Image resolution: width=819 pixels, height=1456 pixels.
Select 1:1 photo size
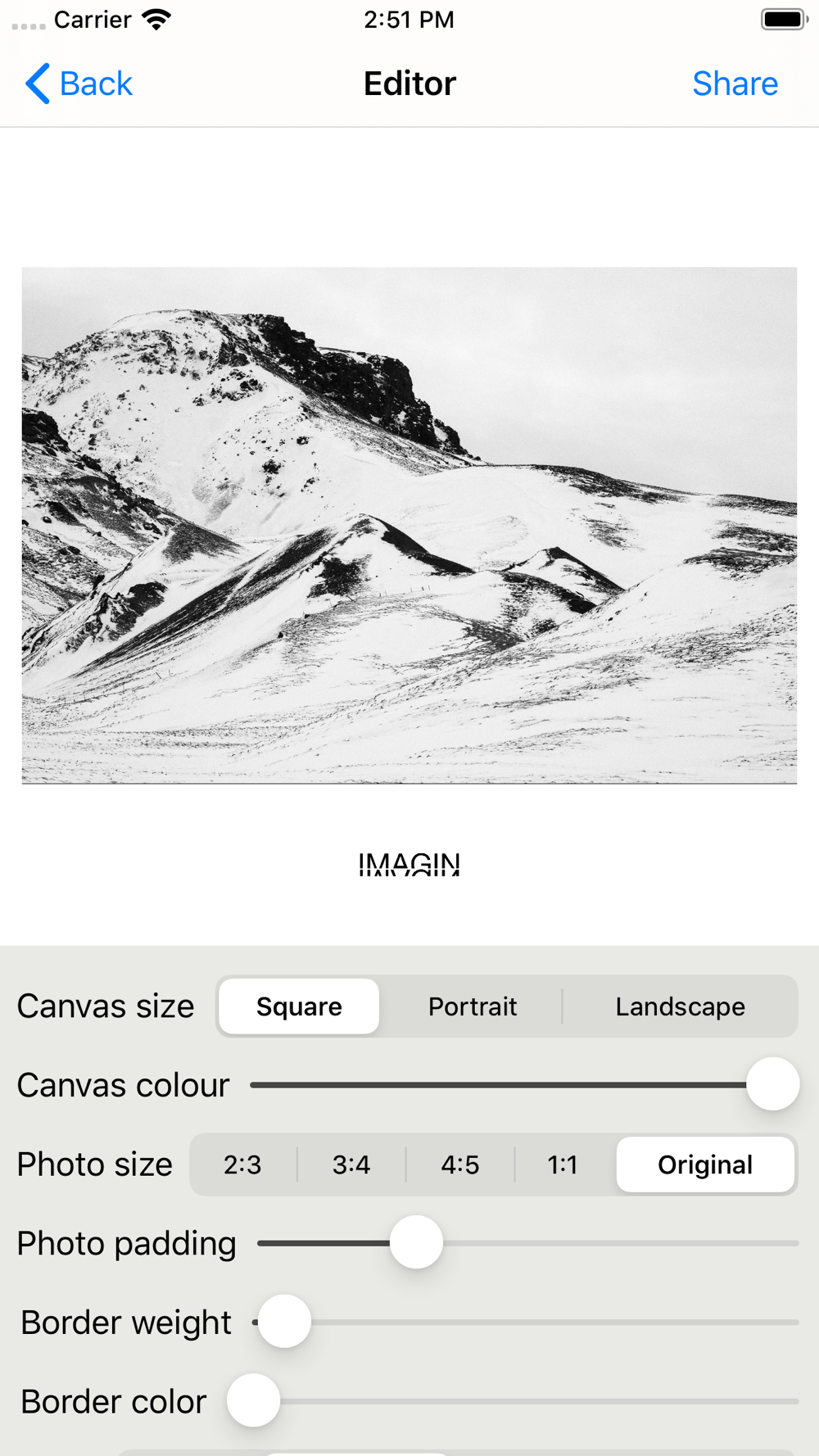click(x=563, y=1164)
